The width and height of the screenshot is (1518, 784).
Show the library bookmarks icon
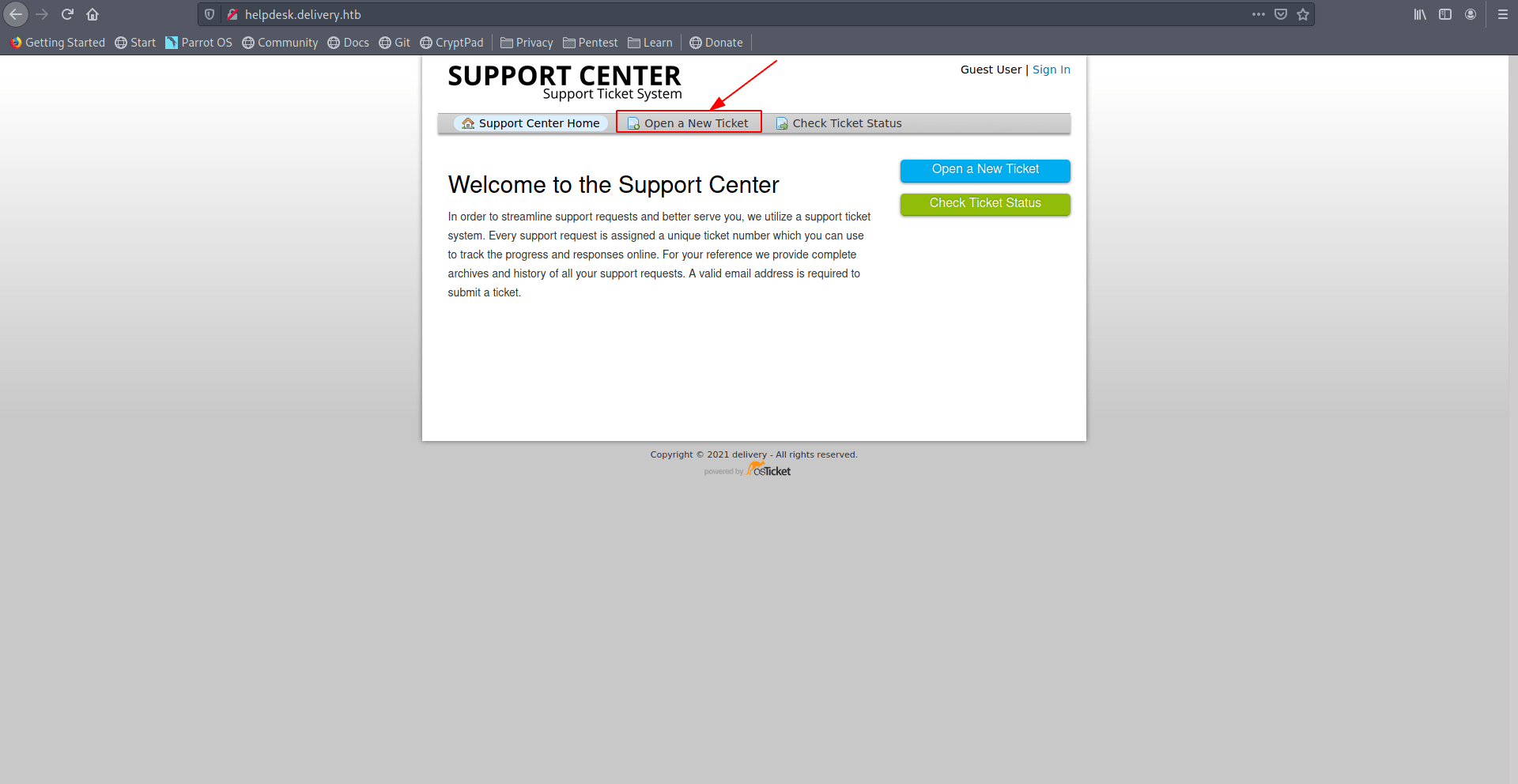point(1420,14)
